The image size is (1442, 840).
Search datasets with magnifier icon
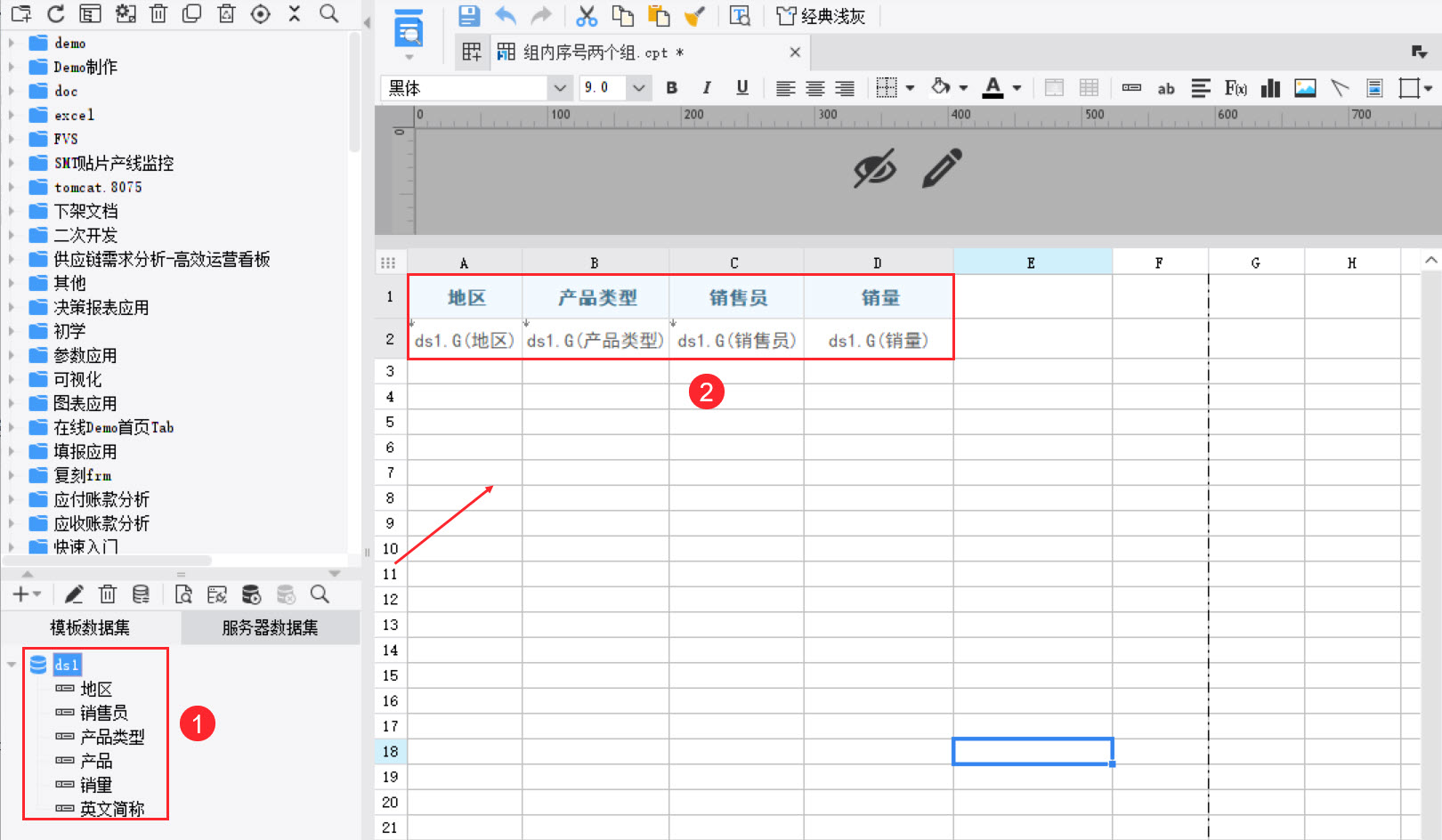320,594
